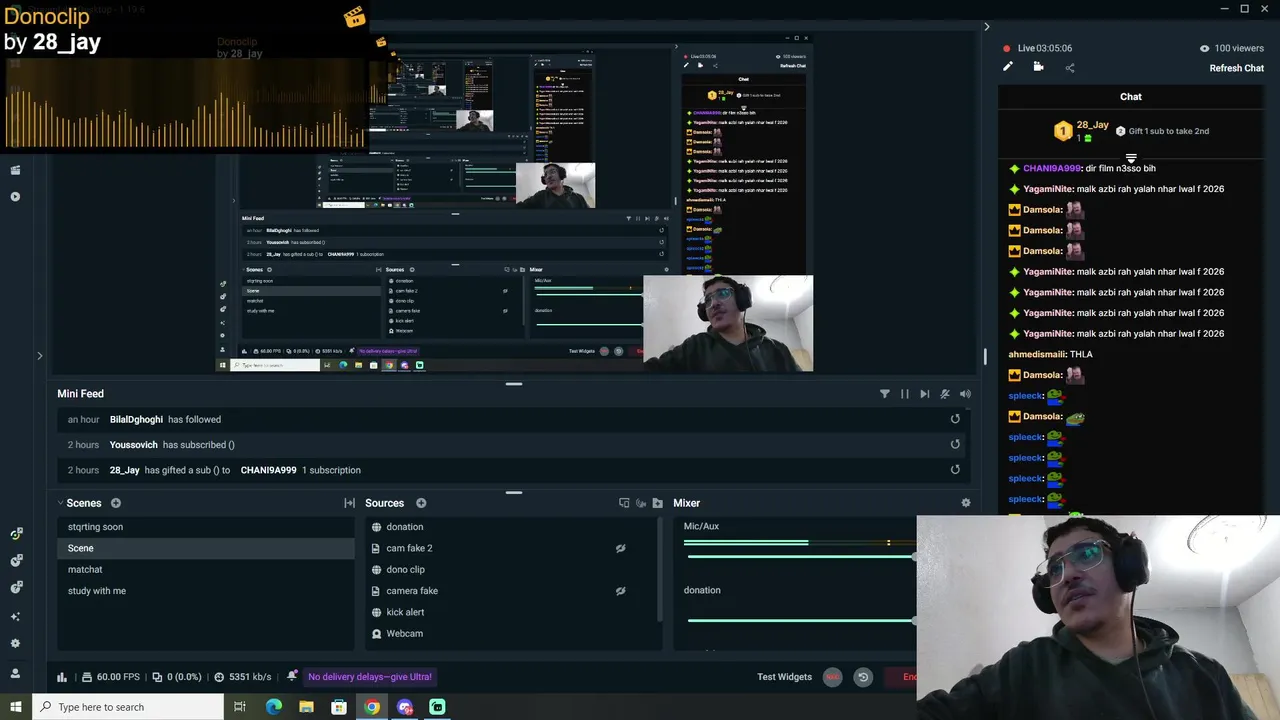
Task: Share the stream via share icon
Action: 1070,68
